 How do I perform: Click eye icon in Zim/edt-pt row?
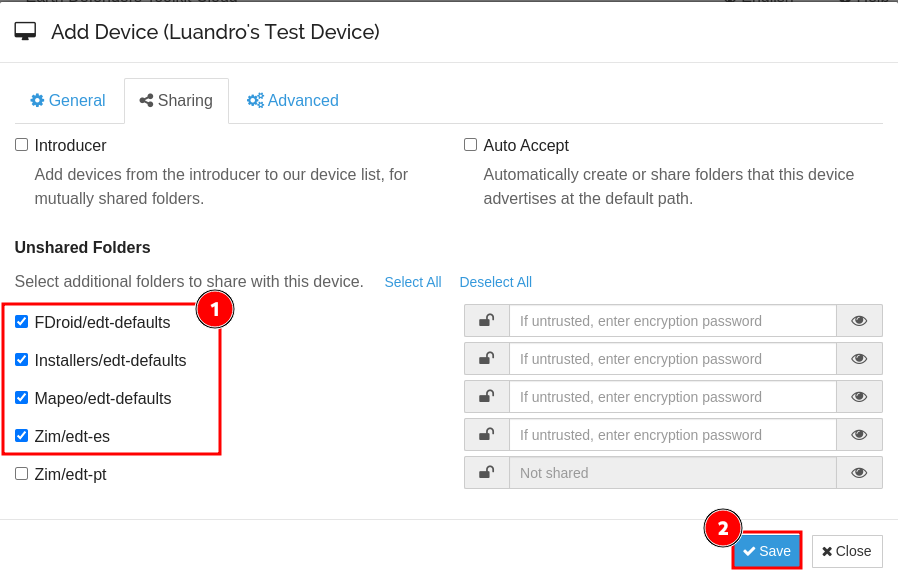click(x=859, y=473)
